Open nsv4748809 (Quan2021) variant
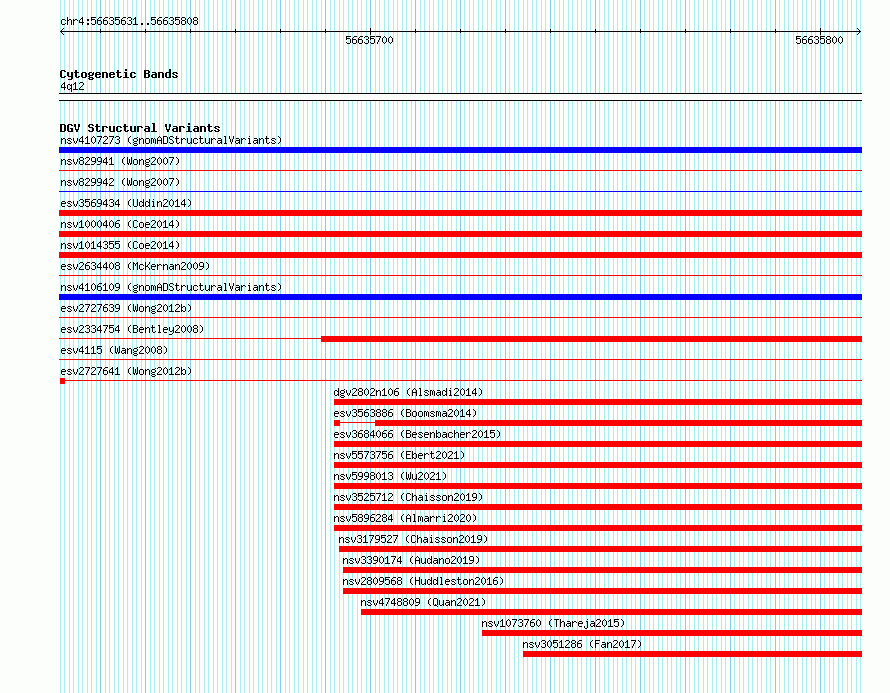This screenshot has height=693, width=890. click(423, 602)
